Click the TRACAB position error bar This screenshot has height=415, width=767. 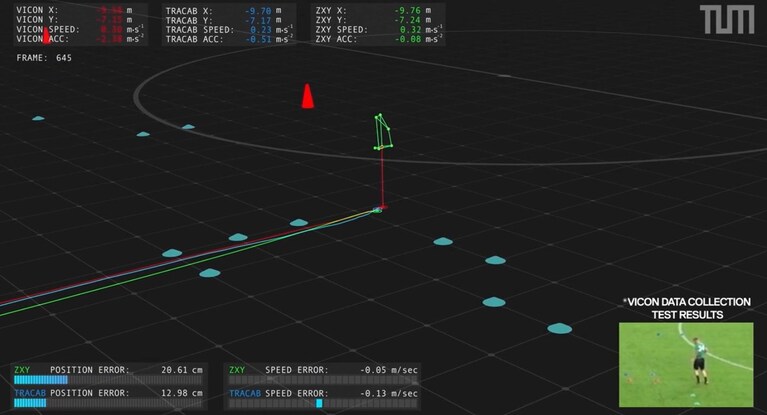108,403
